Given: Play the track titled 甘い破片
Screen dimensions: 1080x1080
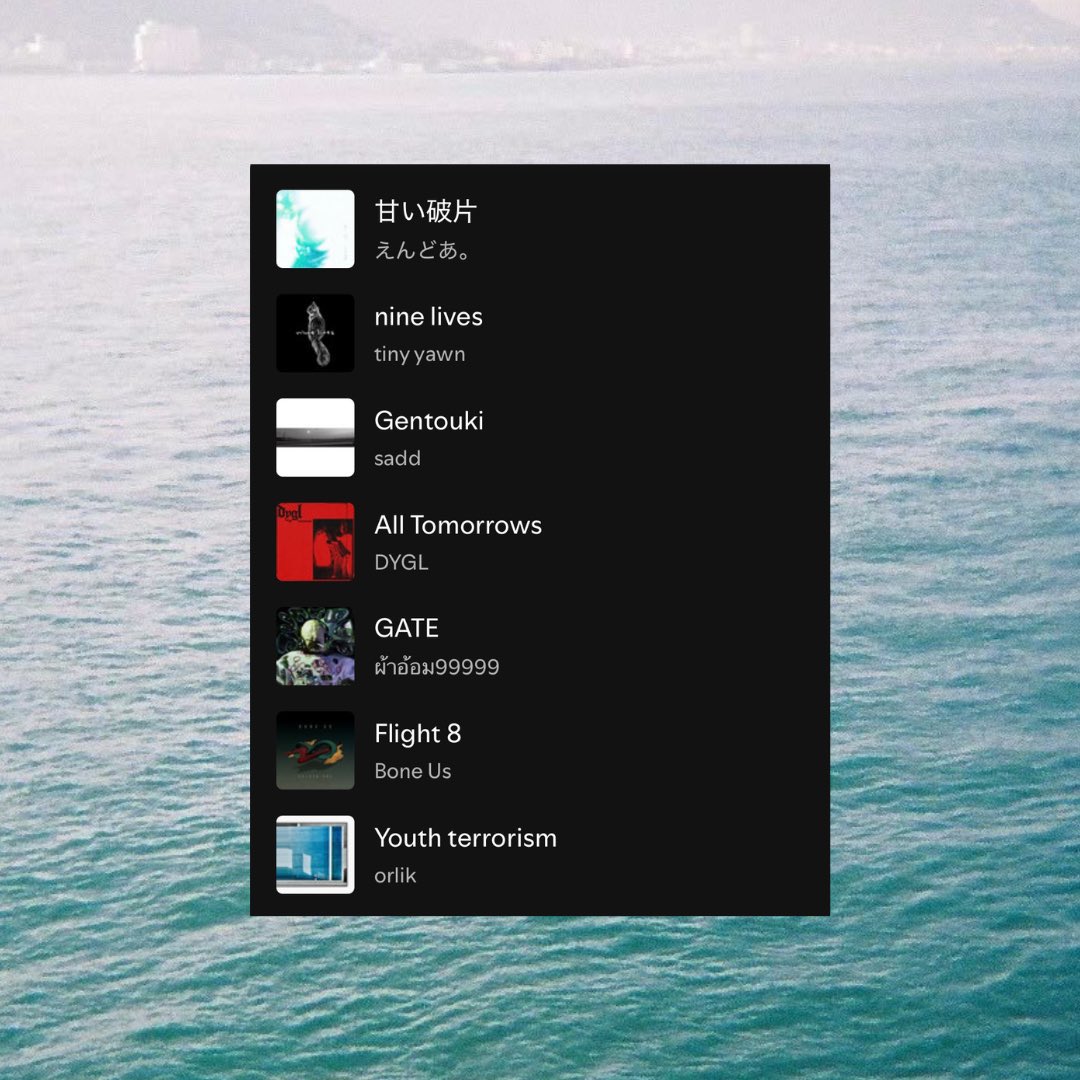Looking at the screenshot, I should tap(426, 211).
